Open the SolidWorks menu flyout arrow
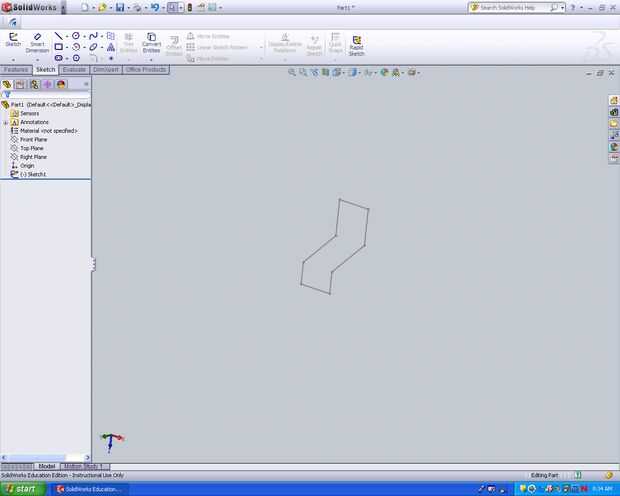620x496 pixels. 63,8
